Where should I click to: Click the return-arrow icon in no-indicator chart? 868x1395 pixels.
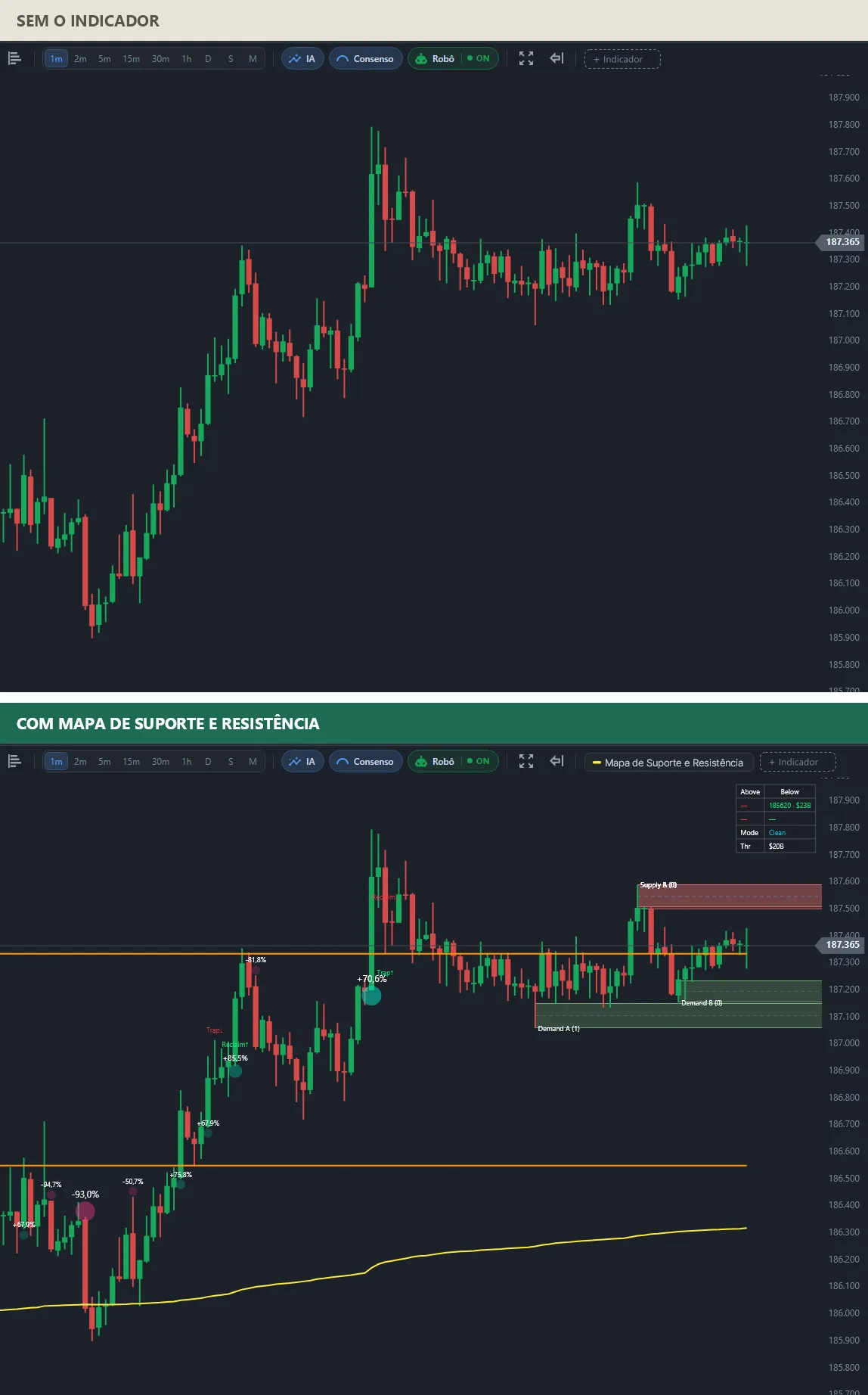[x=556, y=58]
